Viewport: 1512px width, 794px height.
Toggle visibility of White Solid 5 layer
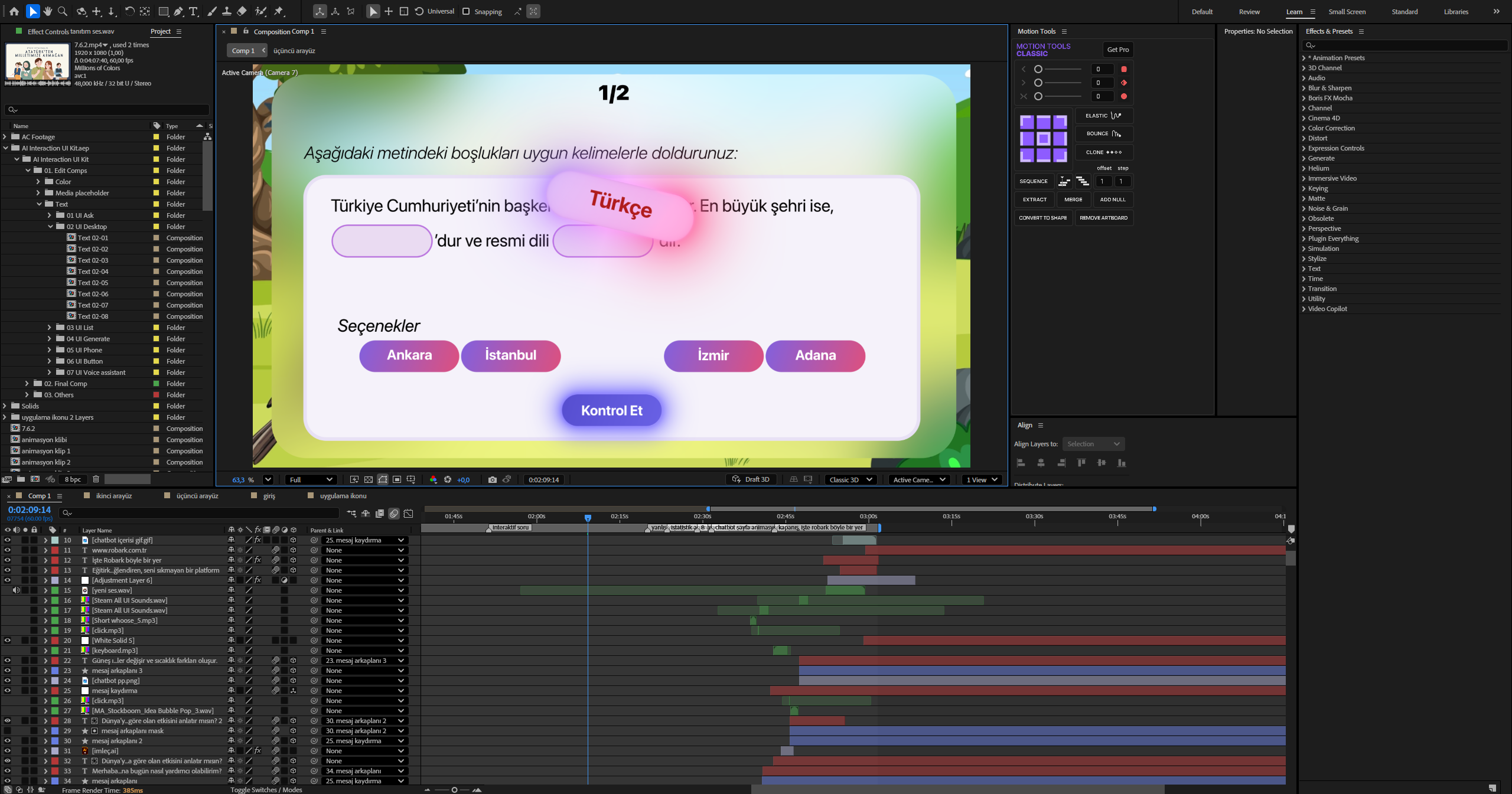tap(7, 641)
